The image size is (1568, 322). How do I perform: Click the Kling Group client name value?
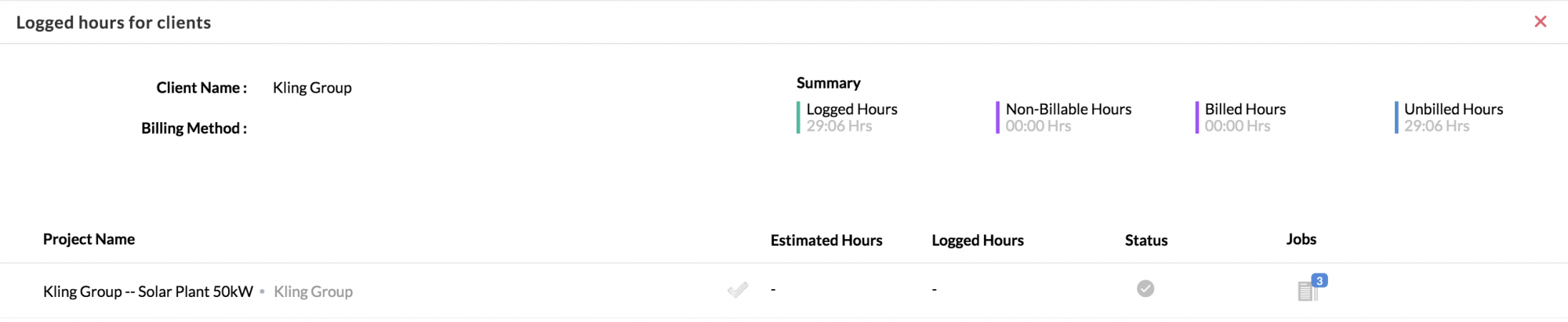coord(312,88)
